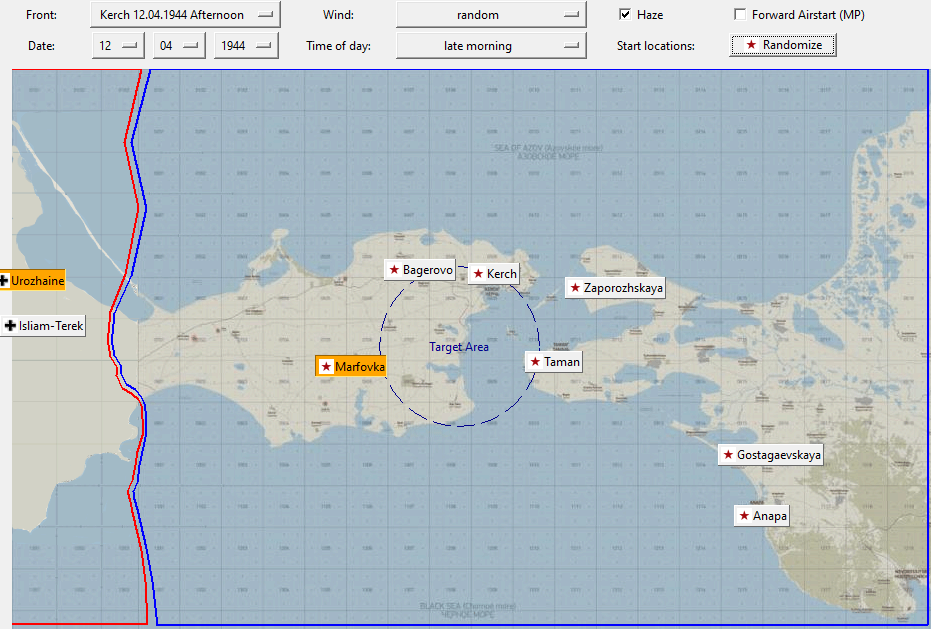Viewport: 931px width, 629px height.
Task: Choose the Kerch start location marker
Action: (x=493, y=274)
